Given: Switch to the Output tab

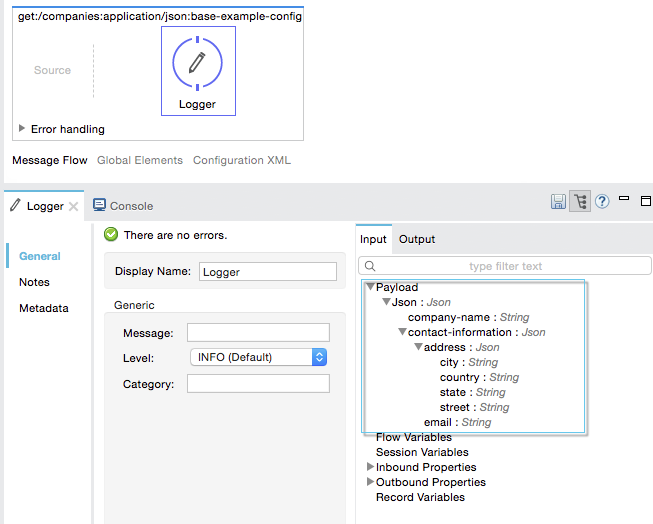Looking at the screenshot, I should (417, 239).
